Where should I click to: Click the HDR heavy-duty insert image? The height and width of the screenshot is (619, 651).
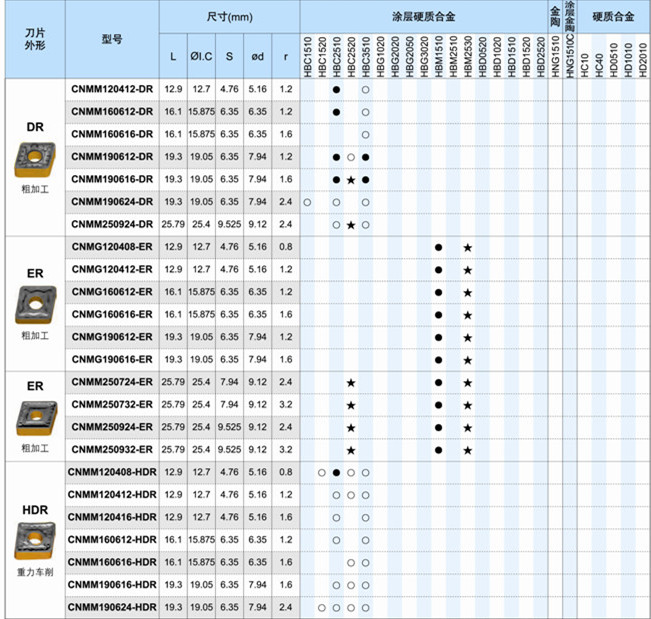pyautogui.click(x=34, y=539)
